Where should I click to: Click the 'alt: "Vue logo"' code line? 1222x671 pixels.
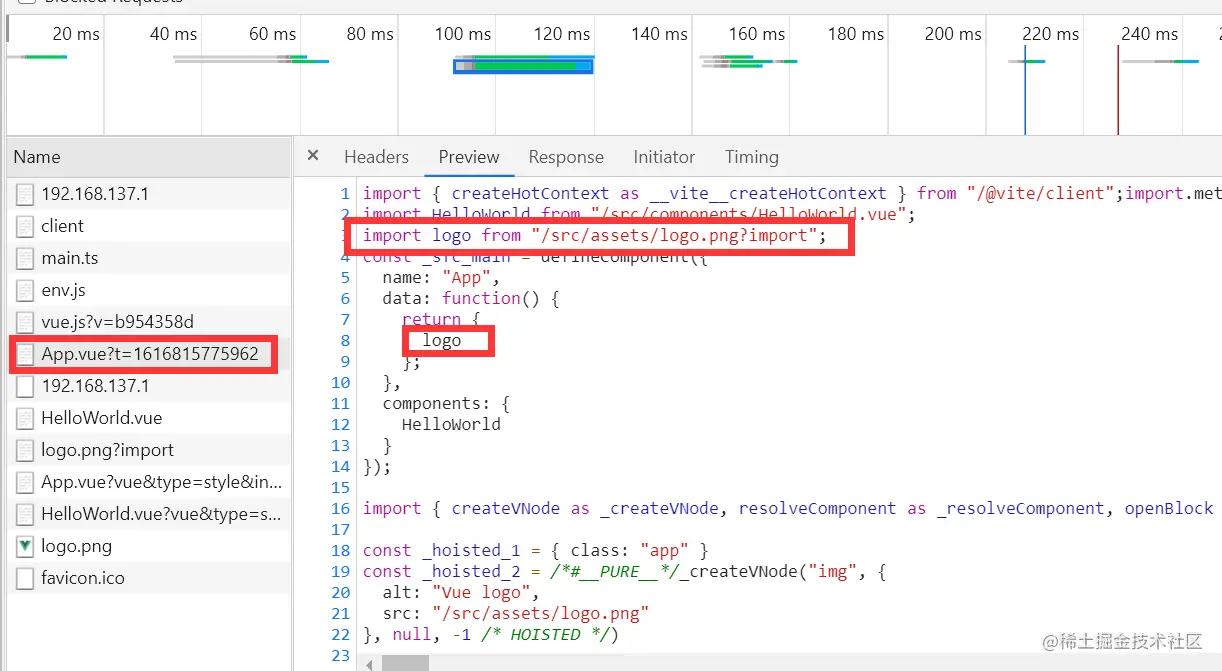459,592
